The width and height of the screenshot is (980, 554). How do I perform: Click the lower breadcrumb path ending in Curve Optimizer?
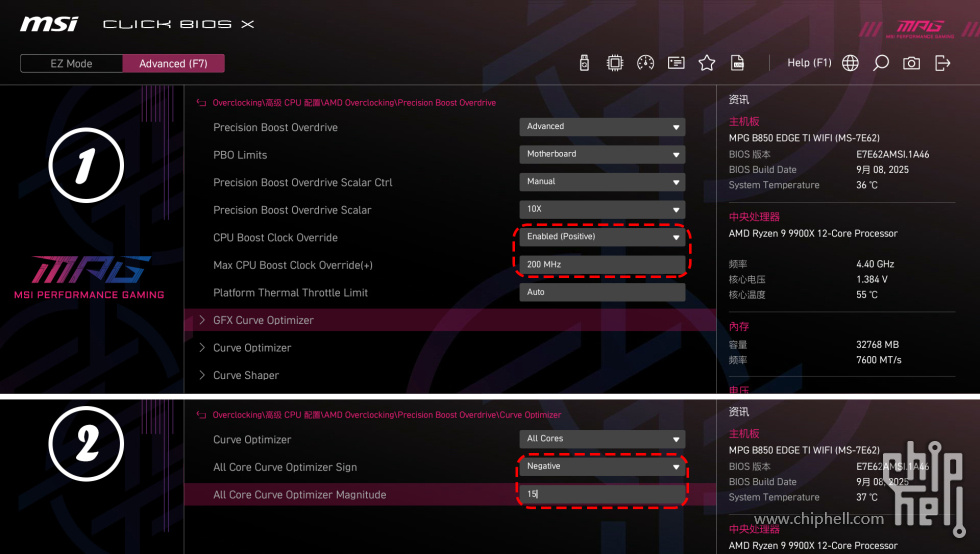click(386, 415)
